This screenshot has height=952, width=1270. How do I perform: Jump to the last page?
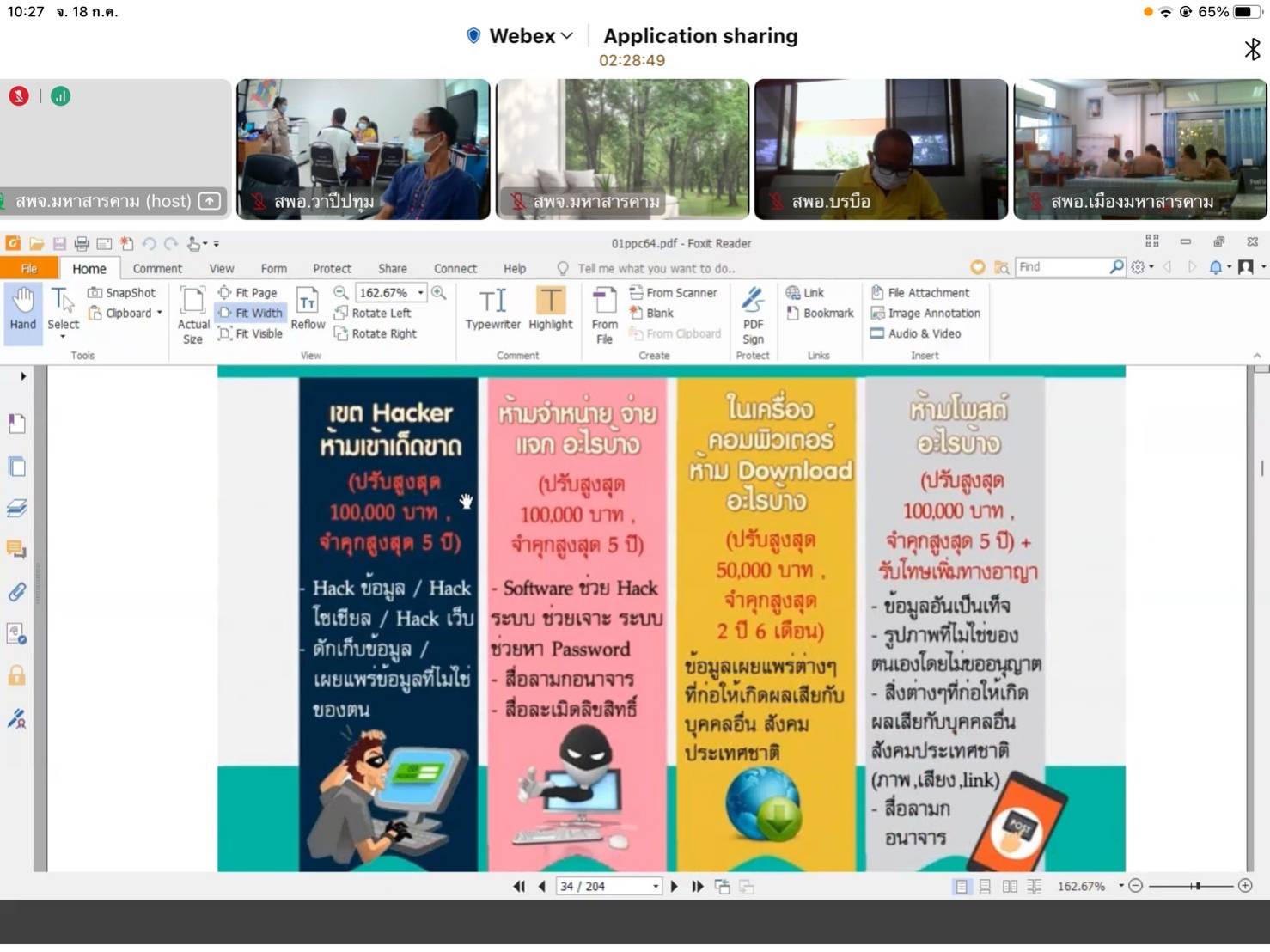[x=698, y=886]
